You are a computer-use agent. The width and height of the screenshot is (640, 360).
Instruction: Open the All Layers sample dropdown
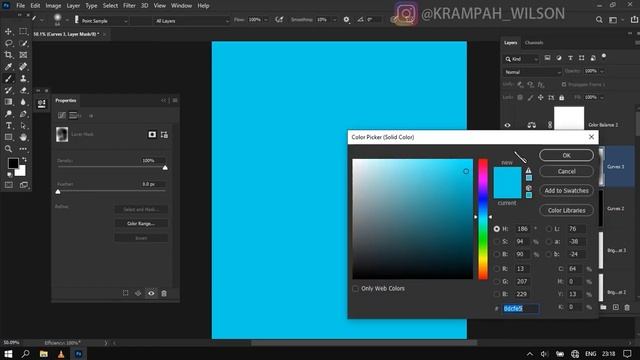(x=192, y=21)
